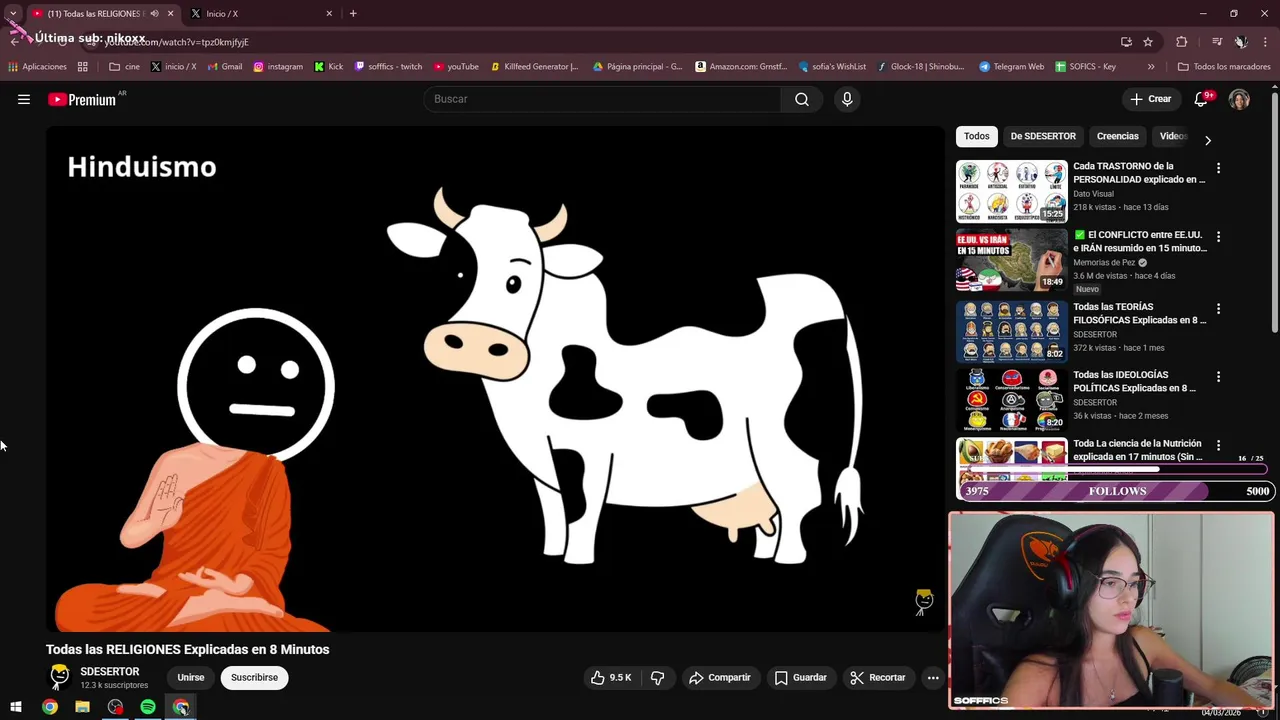Image resolution: width=1280 pixels, height=720 pixels.
Task: Open the Telegram Web bookmark
Action: pyautogui.click(x=1011, y=67)
